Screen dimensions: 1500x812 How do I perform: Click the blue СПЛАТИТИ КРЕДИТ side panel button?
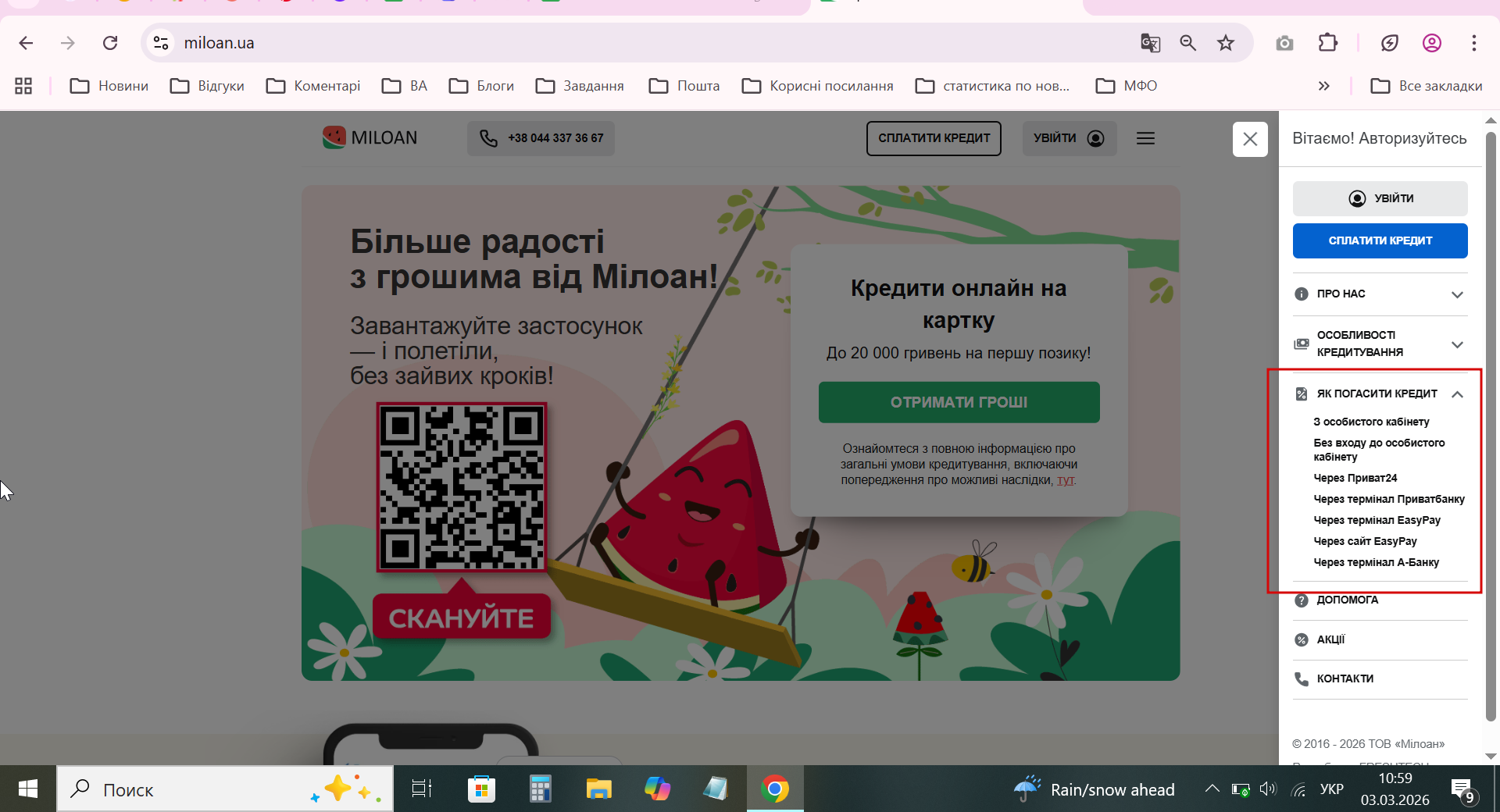click(1380, 240)
